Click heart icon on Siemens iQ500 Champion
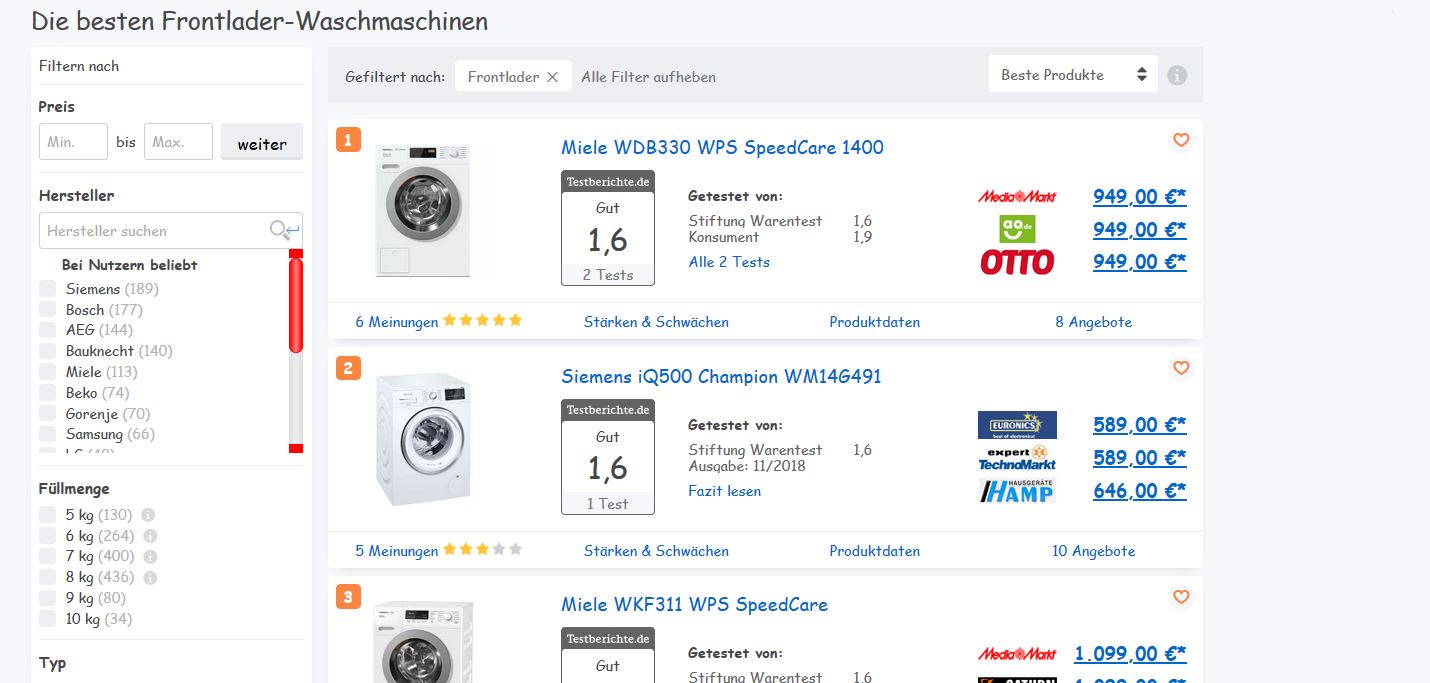The width and height of the screenshot is (1430, 683). [x=1181, y=368]
